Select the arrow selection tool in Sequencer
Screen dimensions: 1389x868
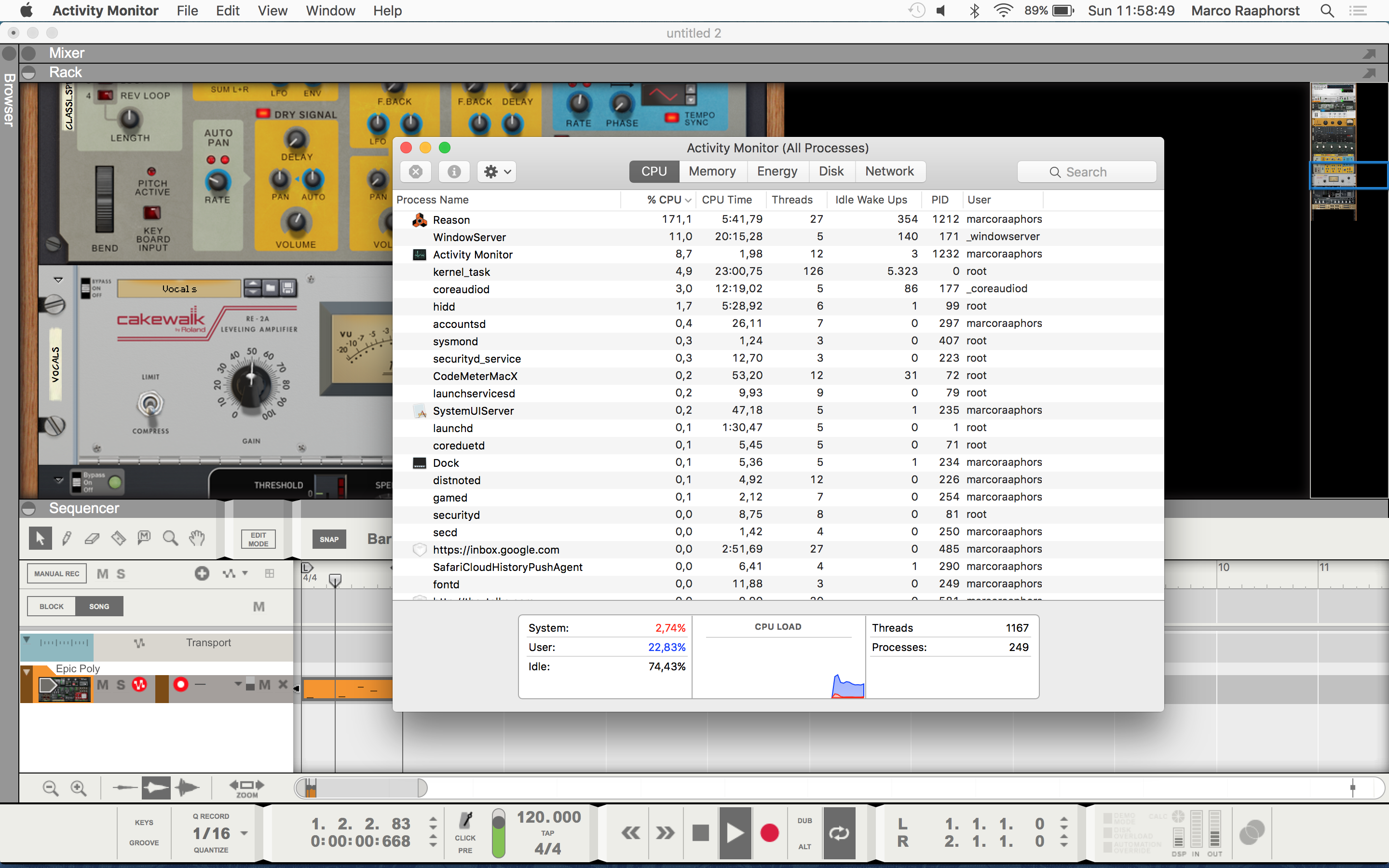pyautogui.click(x=40, y=538)
